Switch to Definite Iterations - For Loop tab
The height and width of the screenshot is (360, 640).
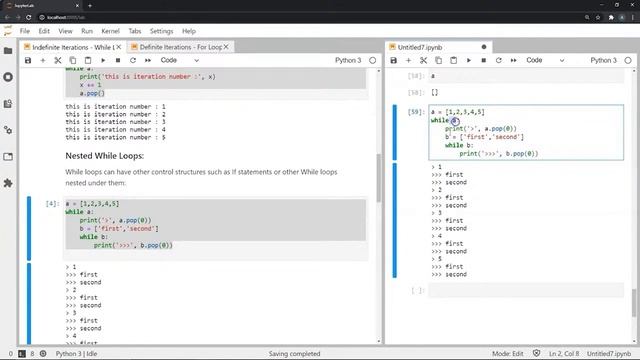coord(180,47)
